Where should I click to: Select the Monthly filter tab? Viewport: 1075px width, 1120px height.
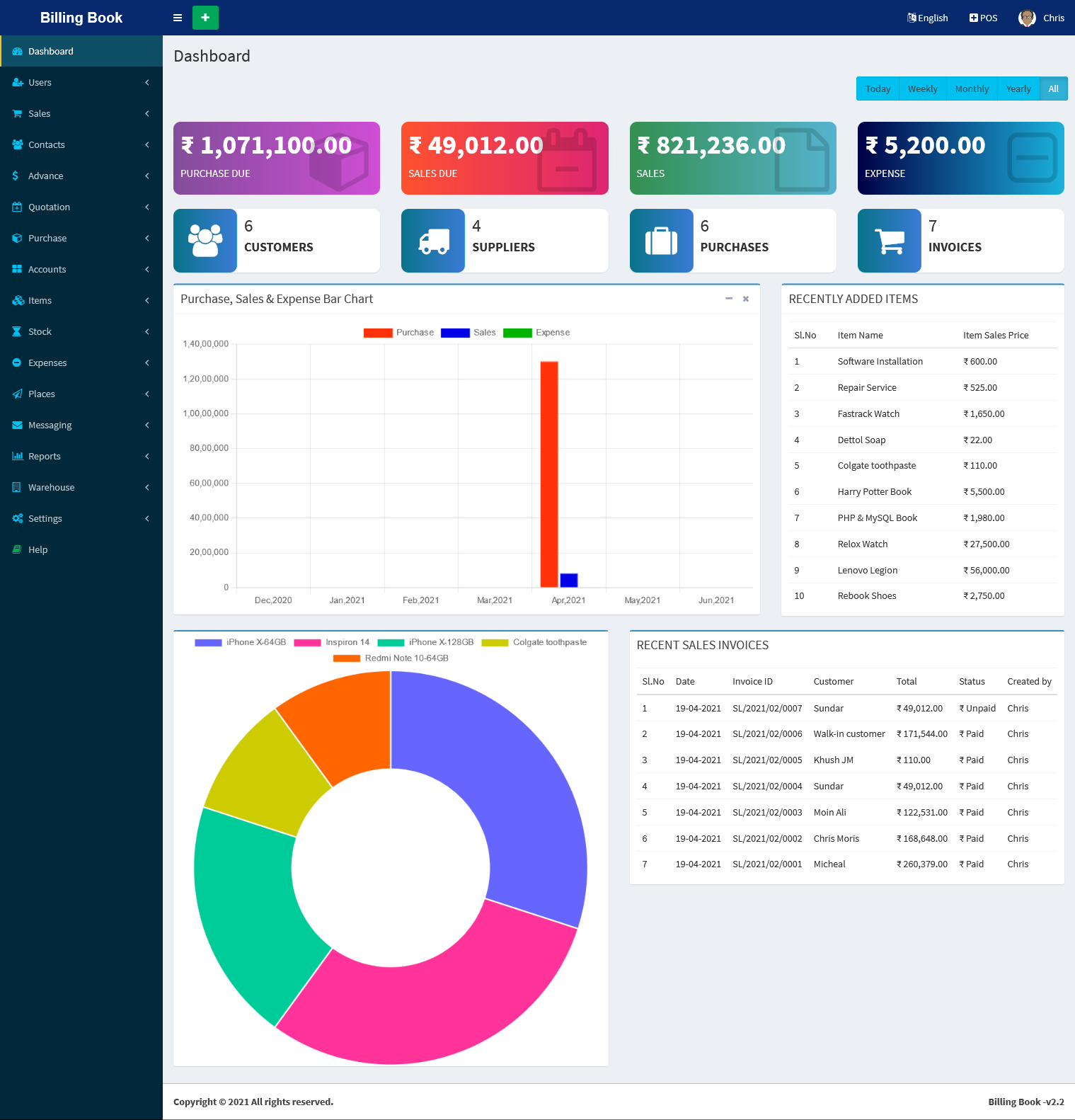pyautogui.click(x=972, y=88)
